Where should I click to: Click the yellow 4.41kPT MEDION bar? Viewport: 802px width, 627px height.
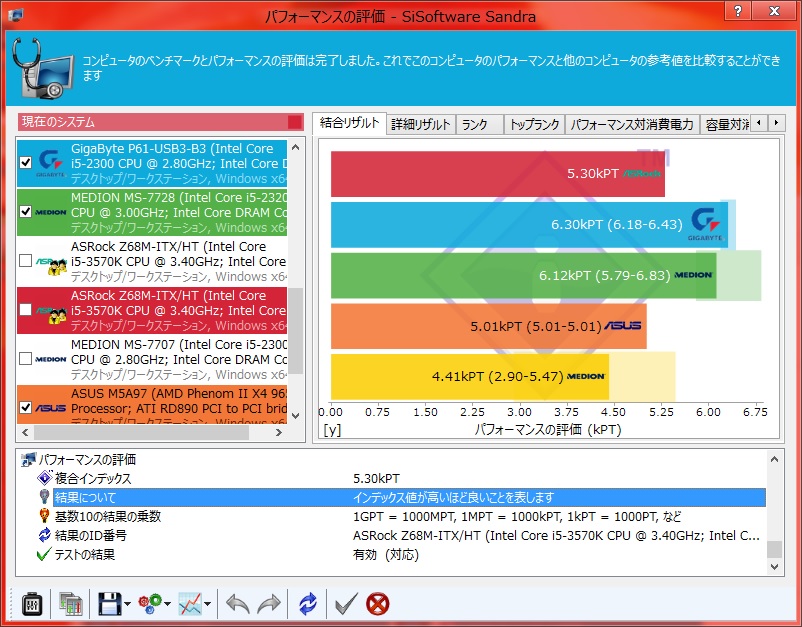point(470,377)
